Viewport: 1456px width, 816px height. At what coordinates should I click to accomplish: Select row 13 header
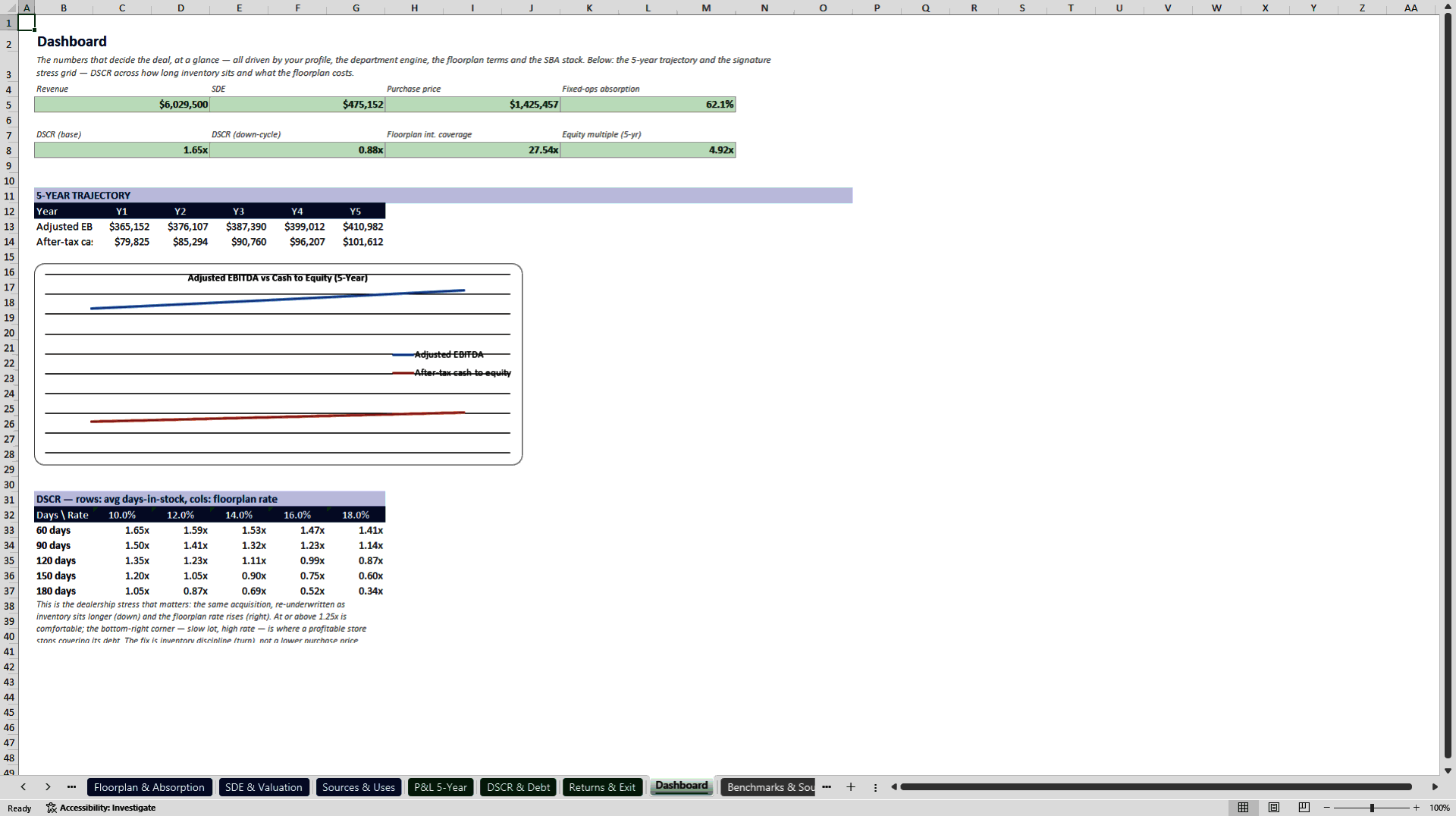pos(9,227)
